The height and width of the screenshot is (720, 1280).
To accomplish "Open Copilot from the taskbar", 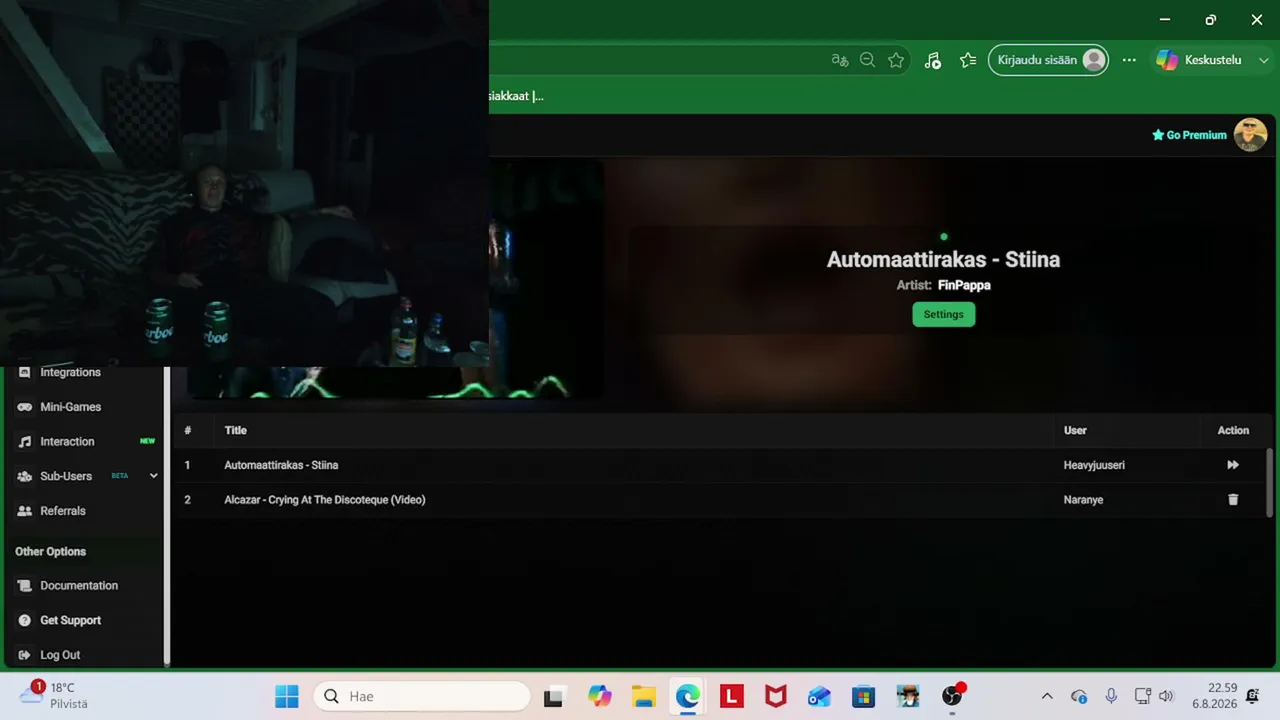I will click(599, 696).
